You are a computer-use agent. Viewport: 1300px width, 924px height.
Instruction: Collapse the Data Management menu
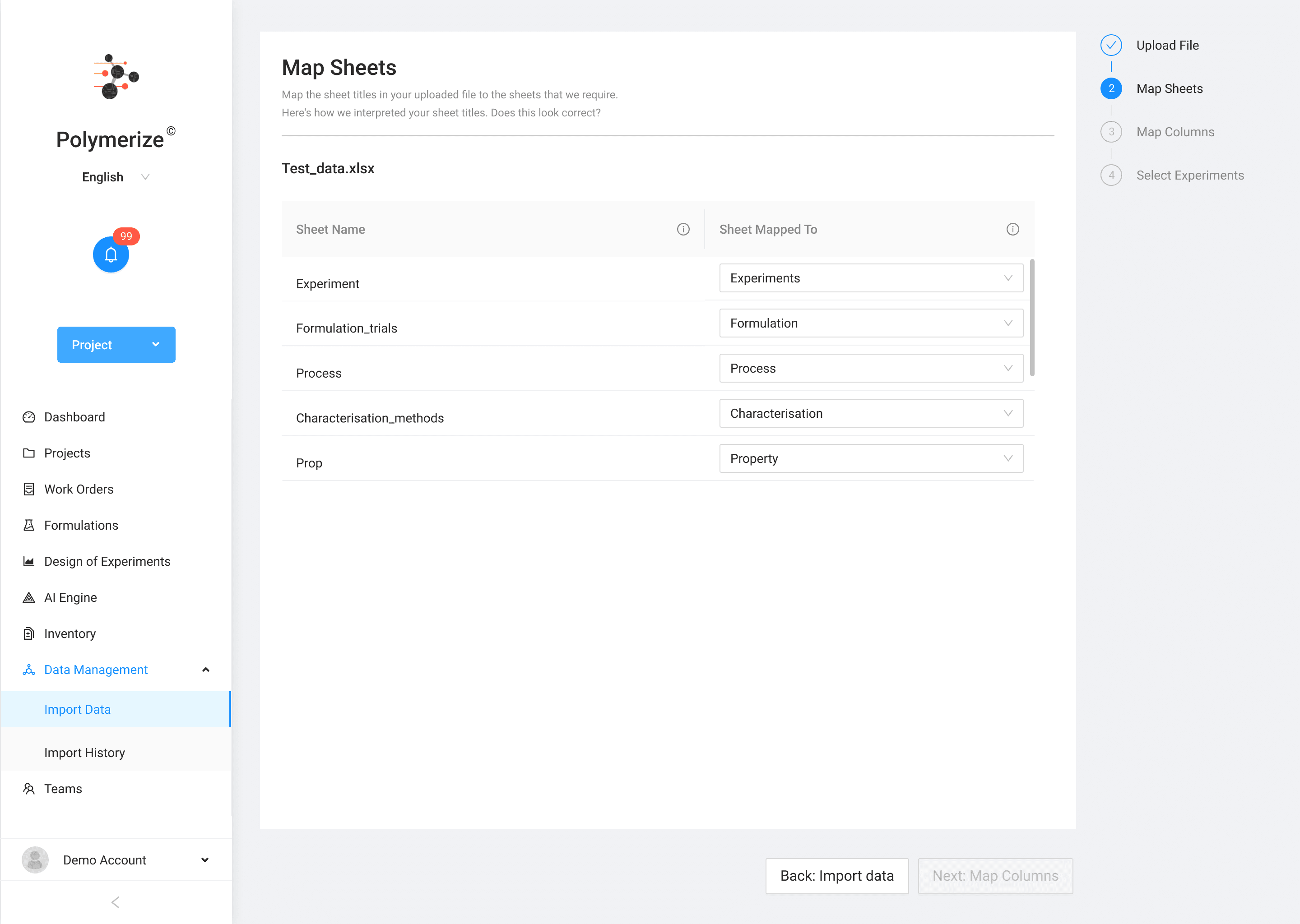pos(205,670)
